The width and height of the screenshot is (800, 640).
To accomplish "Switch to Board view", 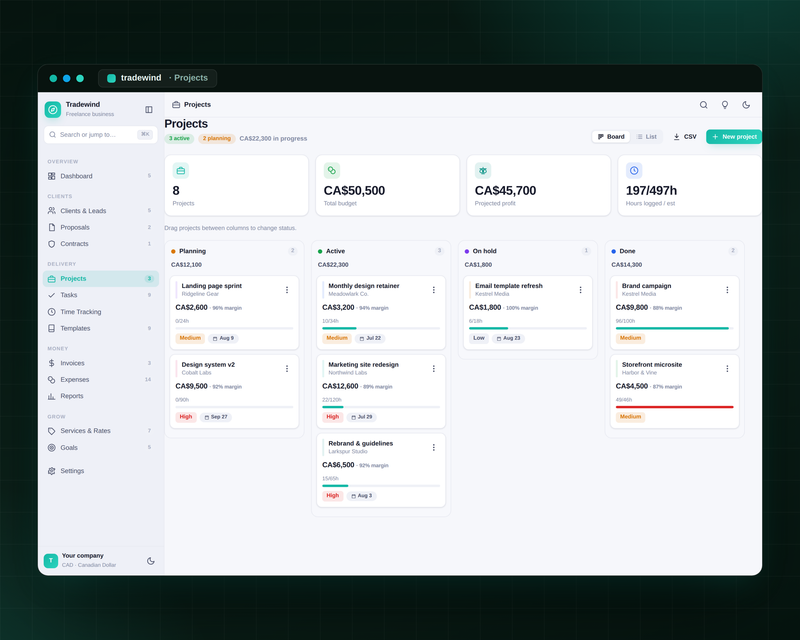I will 611,137.
